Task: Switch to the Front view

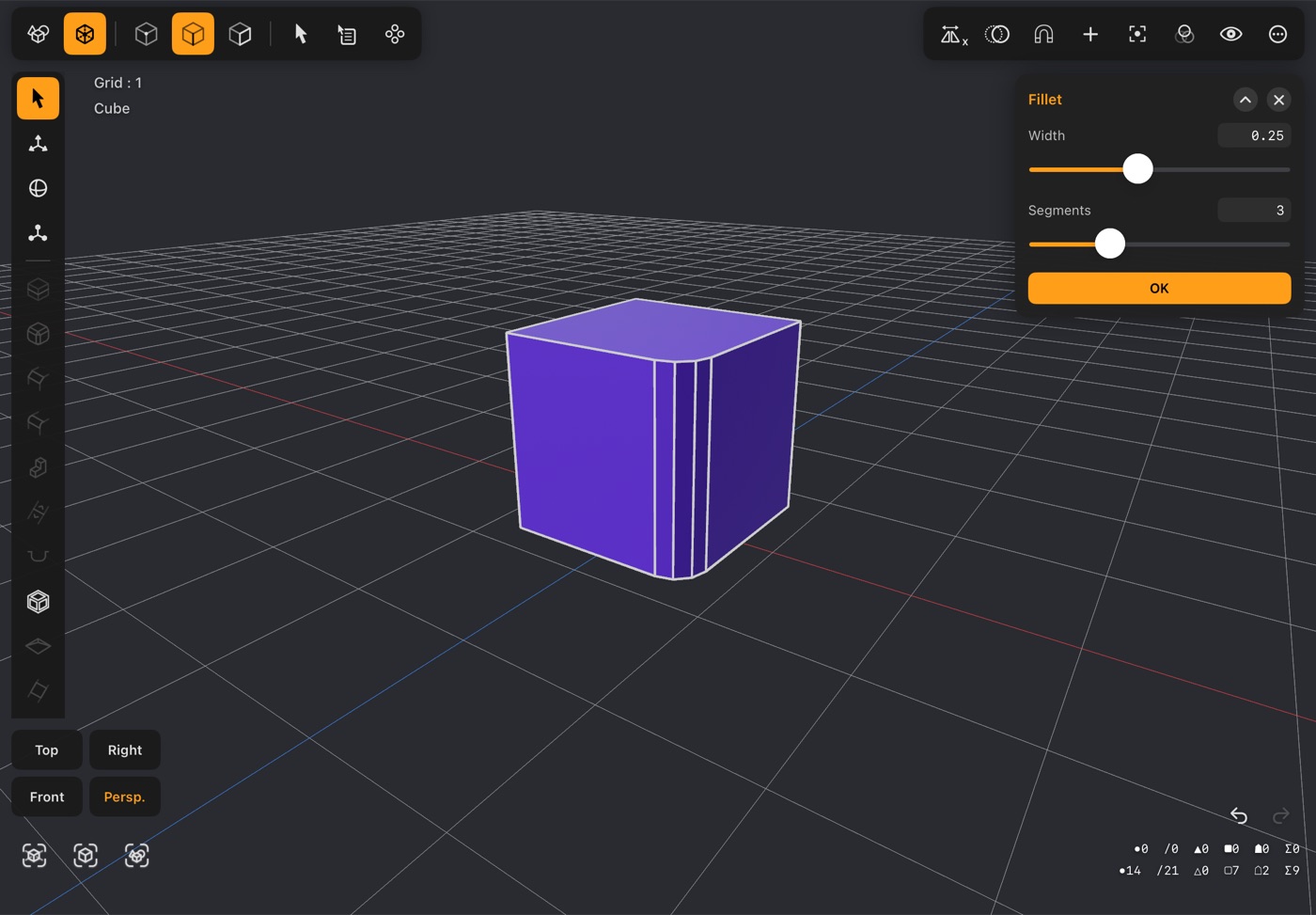Action: [x=47, y=797]
